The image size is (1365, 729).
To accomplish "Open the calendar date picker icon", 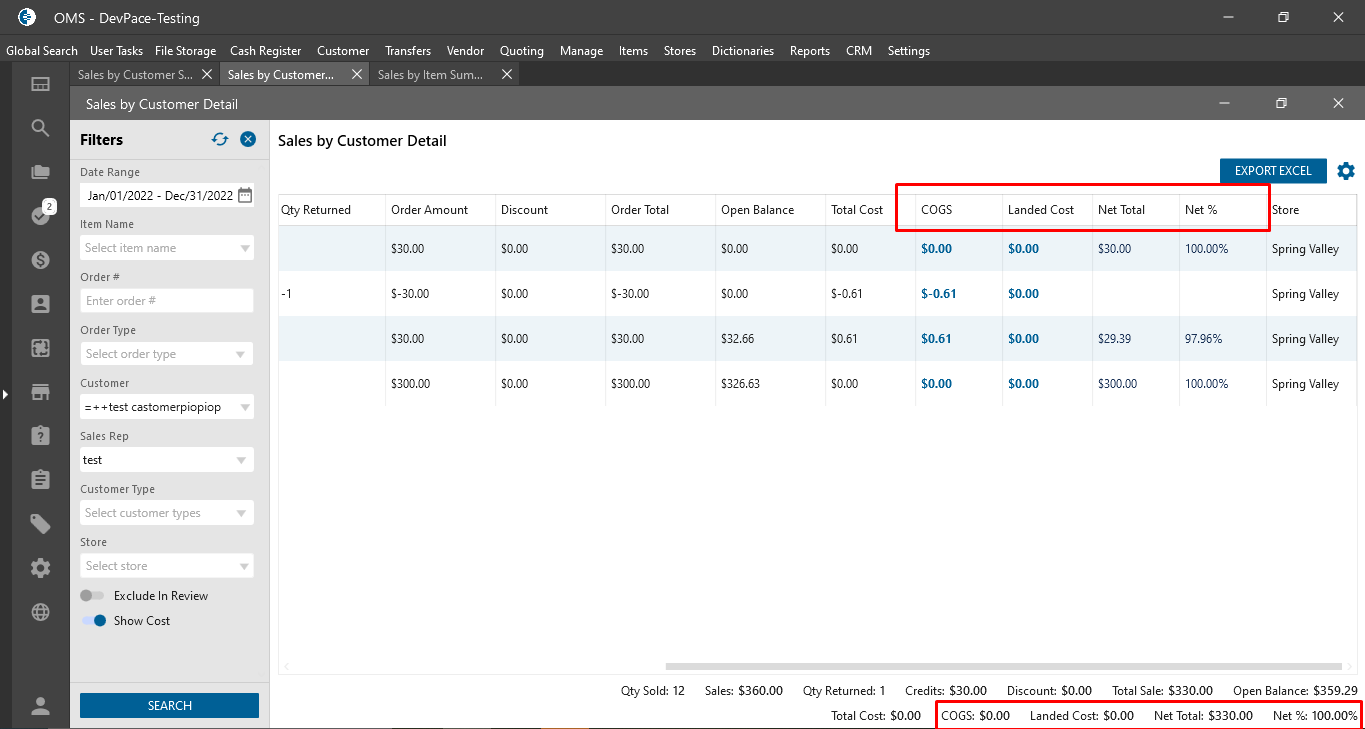I will pos(245,195).
